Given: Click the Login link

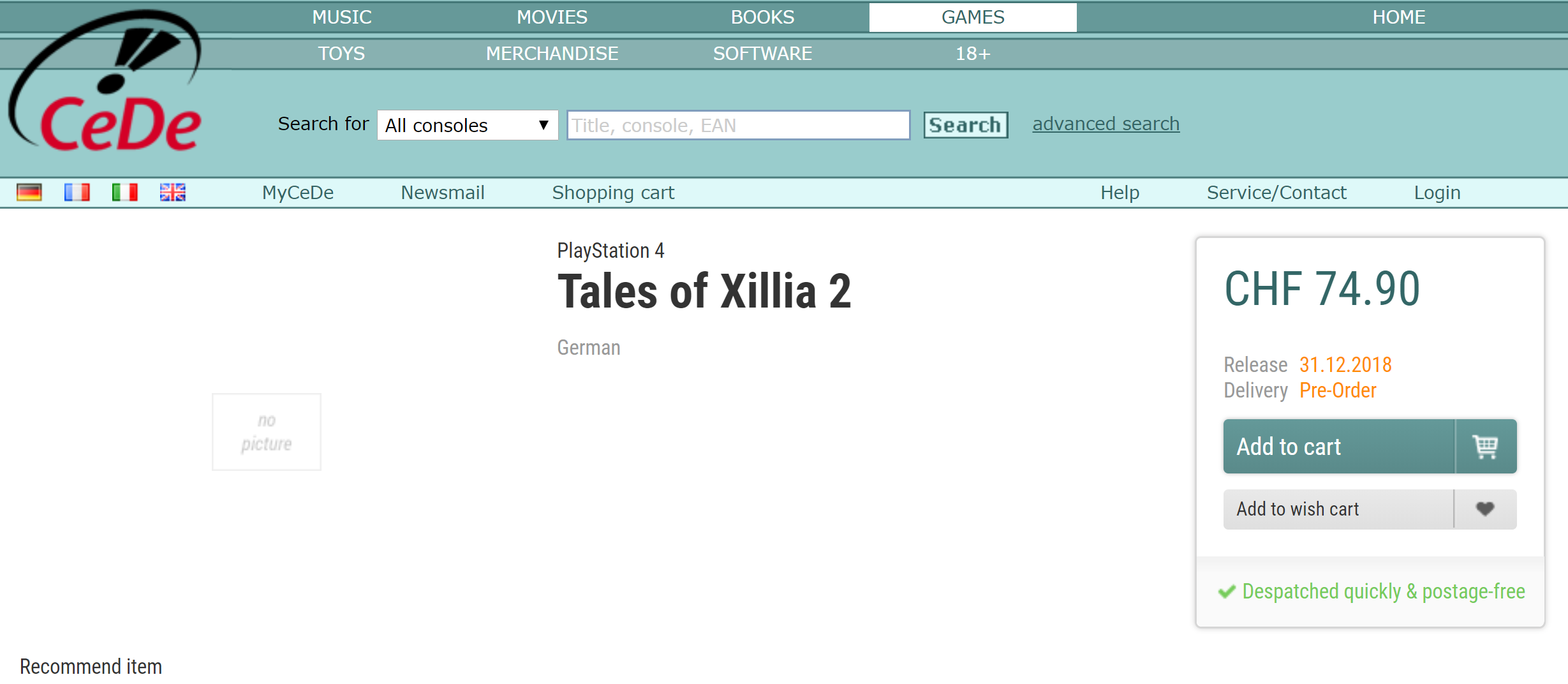Looking at the screenshot, I should pyautogui.click(x=1437, y=193).
